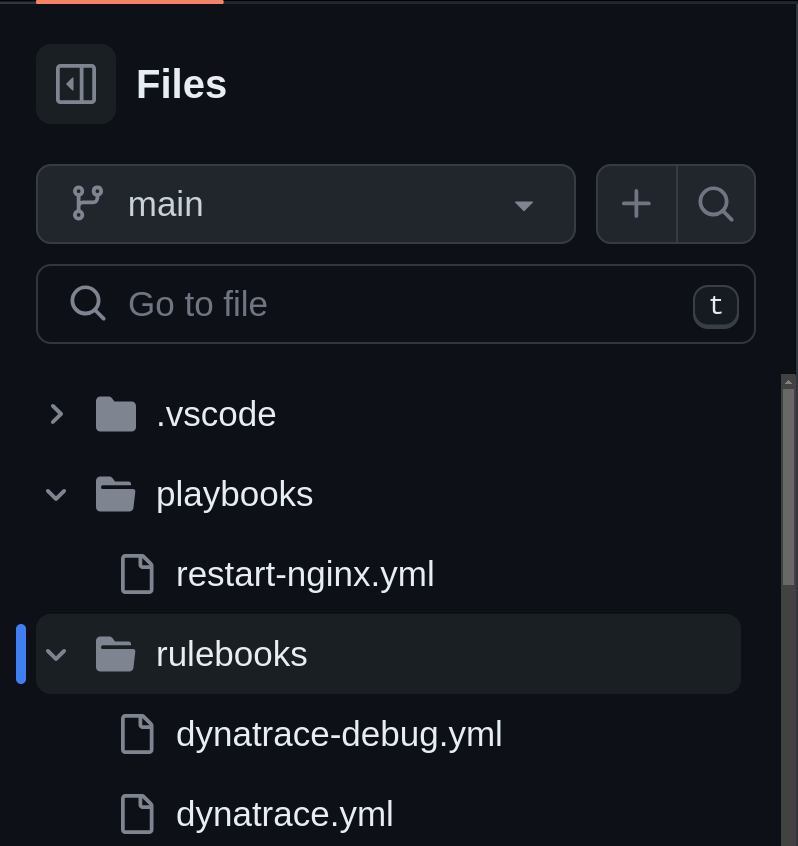Focus the Go to file field
This screenshot has height=846, width=798.
tap(396, 304)
